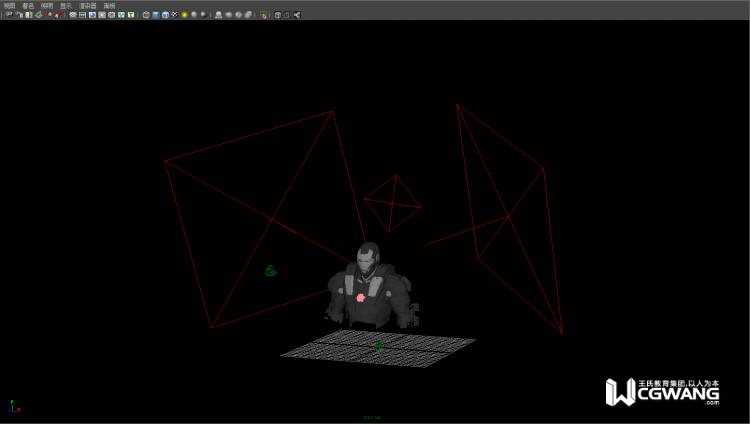The width and height of the screenshot is (750, 424).
Task: Toggle Wireframe on Shaded icon
Action: 165,15
